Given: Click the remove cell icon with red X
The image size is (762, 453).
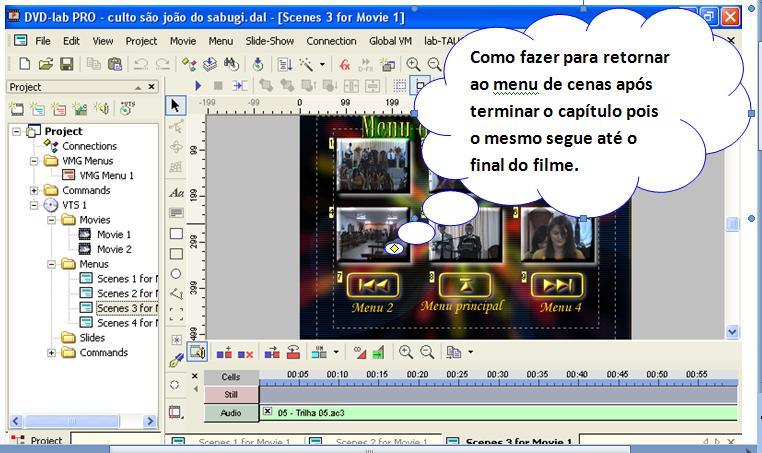Looking at the screenshot, I should 245,353.
